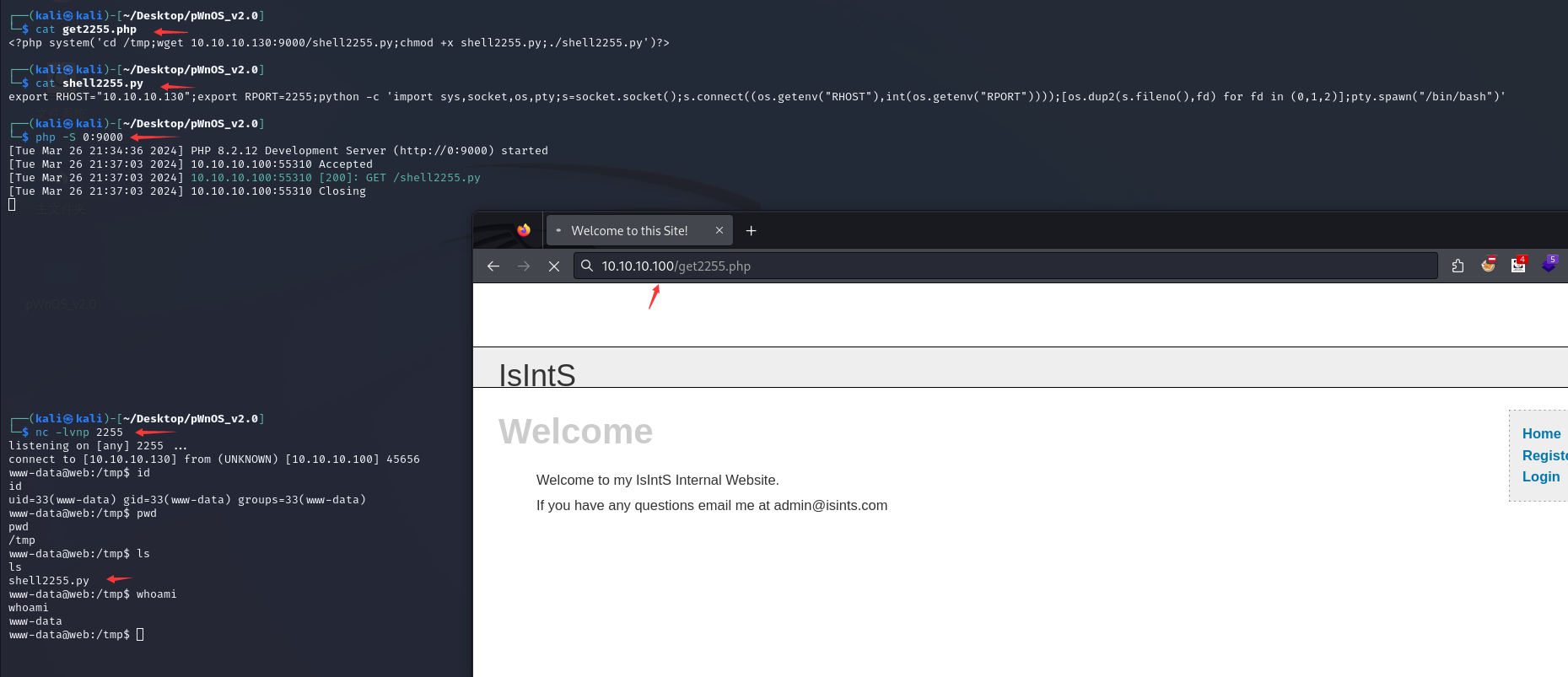Click the '10.10.10.100:55310 Closing' log line
Viewport: 1568px width, 677px height.
(x=187, y=191)
